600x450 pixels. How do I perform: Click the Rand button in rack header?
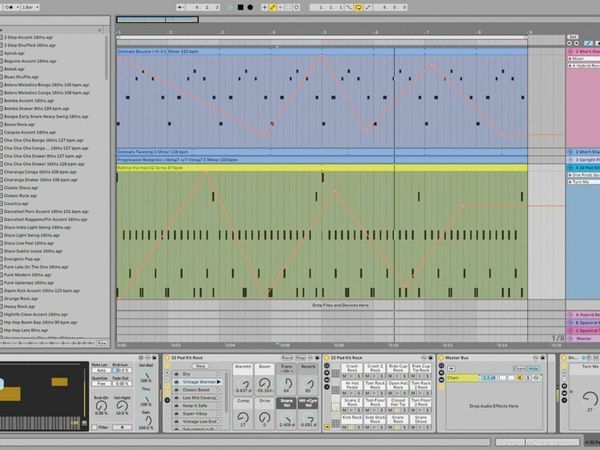287,358
